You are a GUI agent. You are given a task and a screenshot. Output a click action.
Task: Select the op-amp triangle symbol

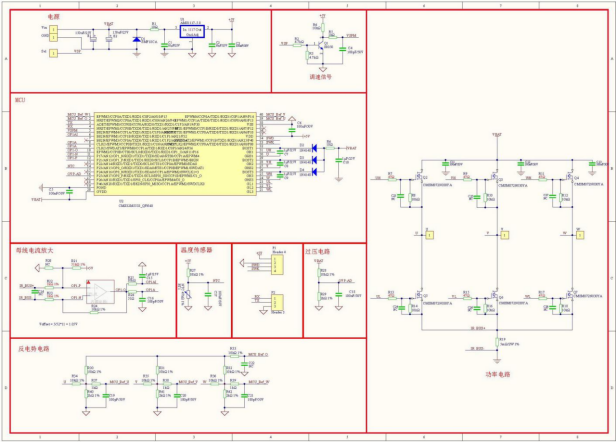pyautogui.click(x=101, y=292)
